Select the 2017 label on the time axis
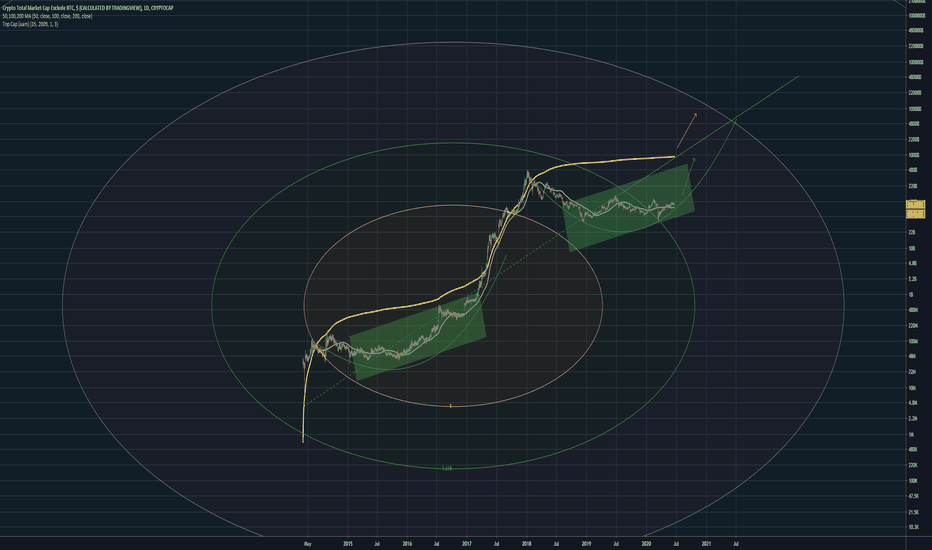 click(x=467, y=543)
